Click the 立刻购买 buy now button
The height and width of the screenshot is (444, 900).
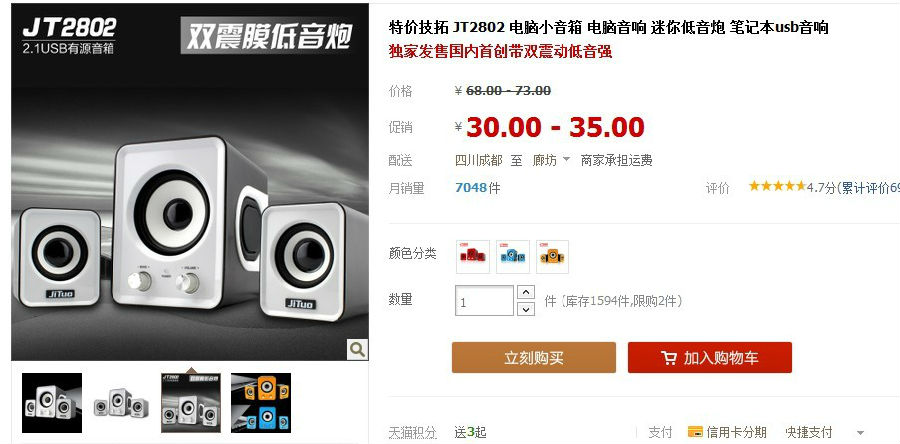[x=534, y=358]
